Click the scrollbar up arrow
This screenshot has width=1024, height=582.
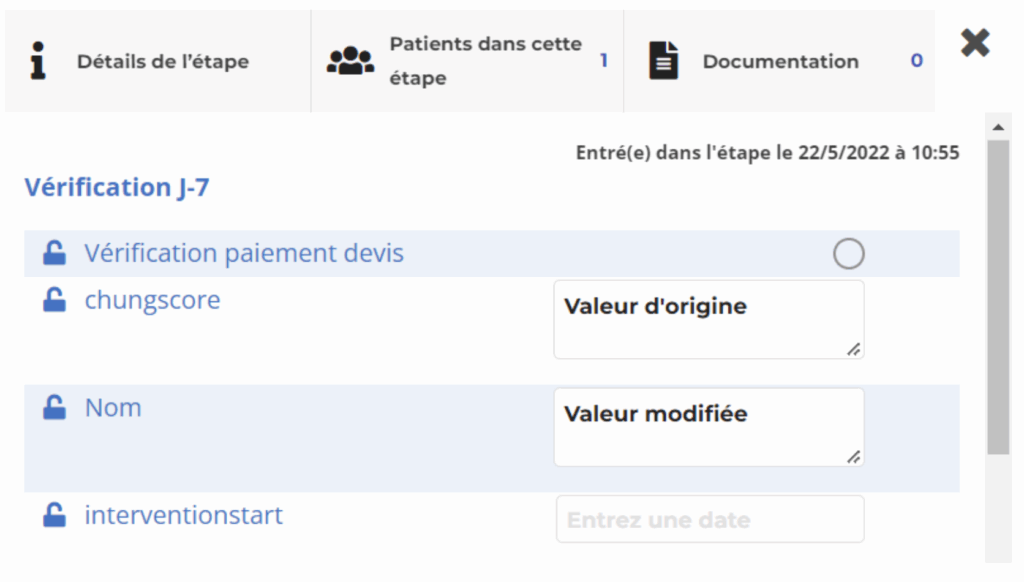point(997,127)
